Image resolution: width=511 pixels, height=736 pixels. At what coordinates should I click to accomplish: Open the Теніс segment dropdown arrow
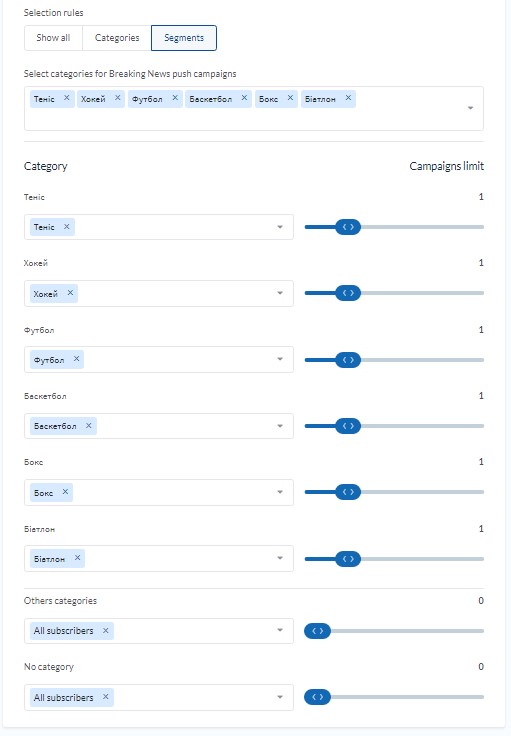280,227
